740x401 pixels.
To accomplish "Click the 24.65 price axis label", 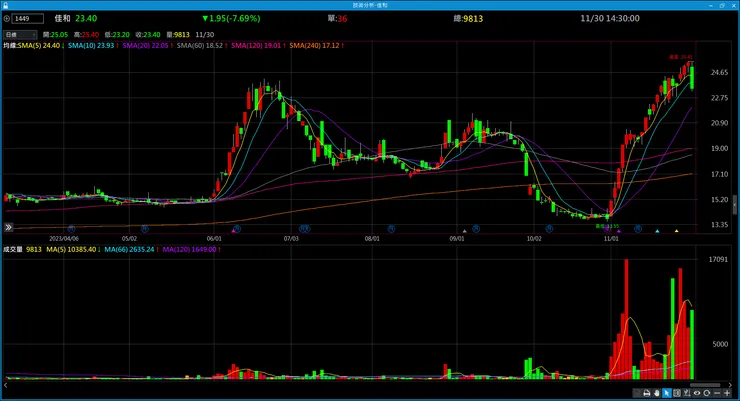I will click(719, 73).
